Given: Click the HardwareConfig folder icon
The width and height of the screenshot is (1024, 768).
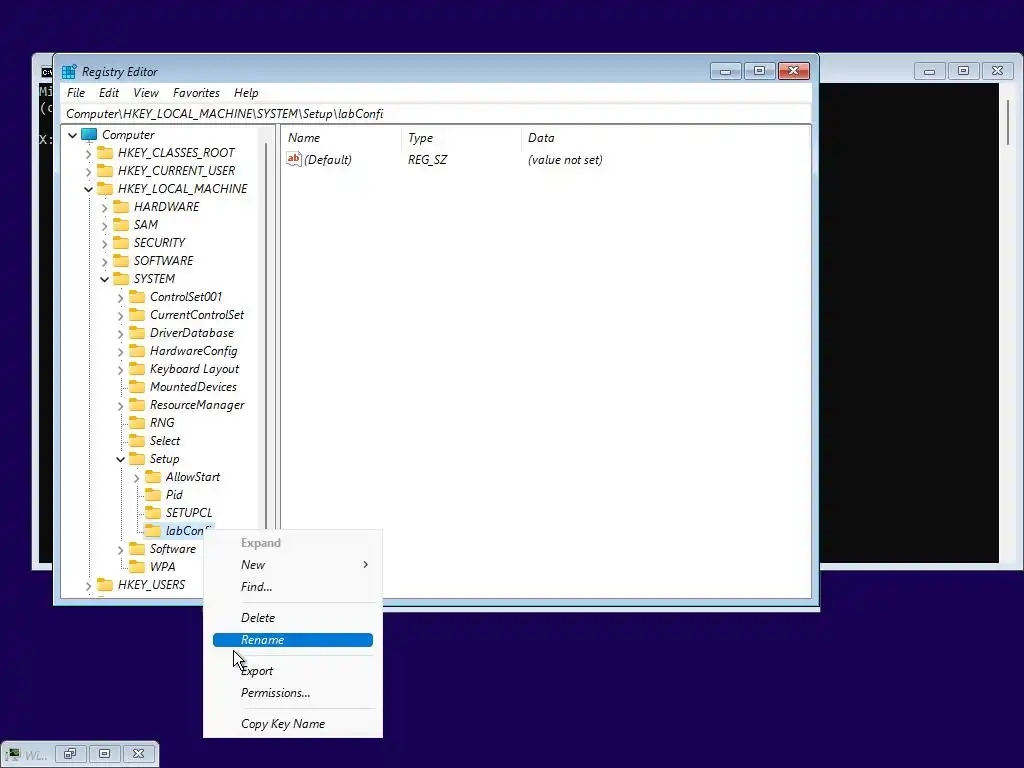Looking at the screenshot, I should [x=137, y=351].
